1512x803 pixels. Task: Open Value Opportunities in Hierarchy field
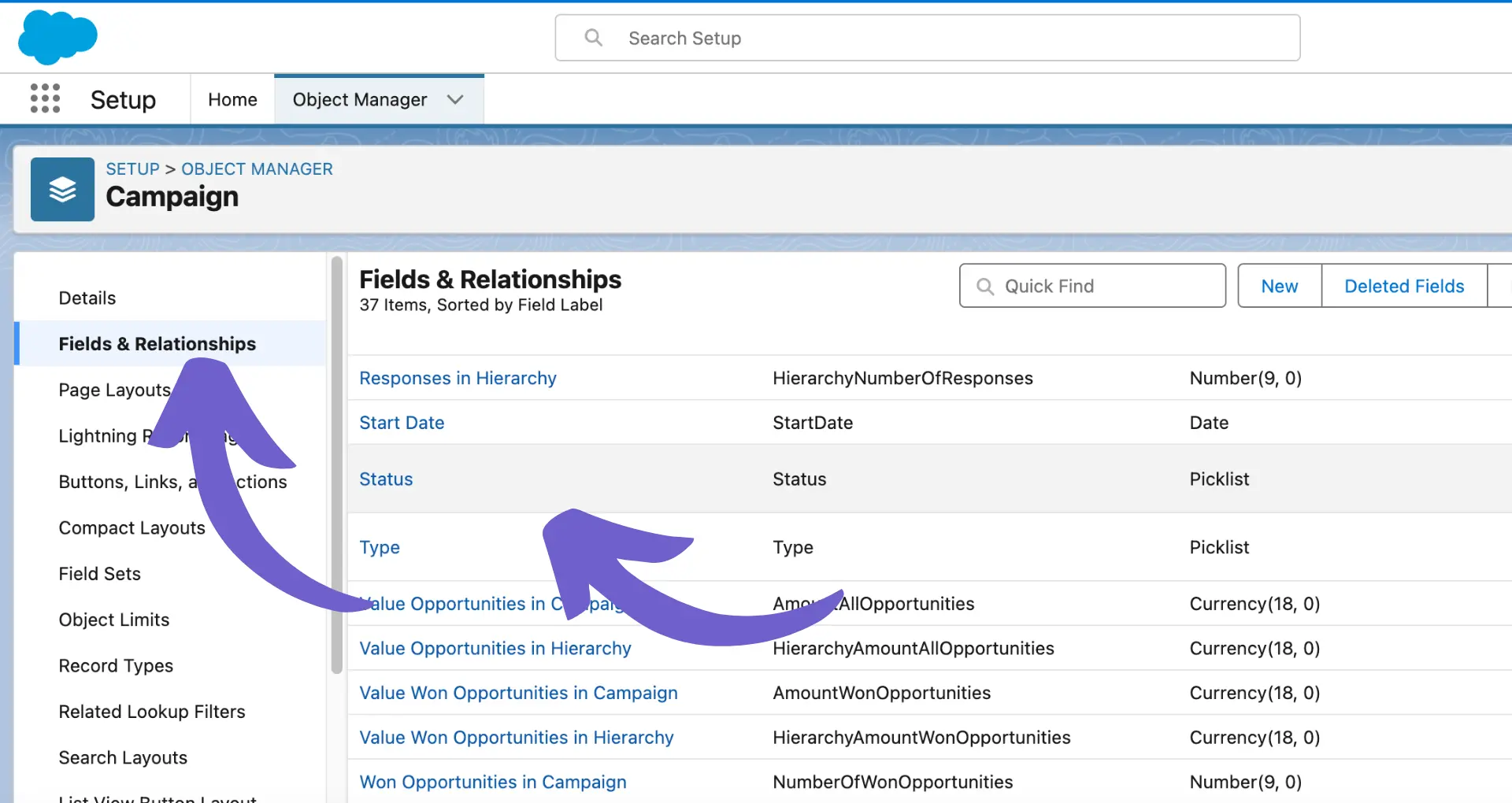495,648
